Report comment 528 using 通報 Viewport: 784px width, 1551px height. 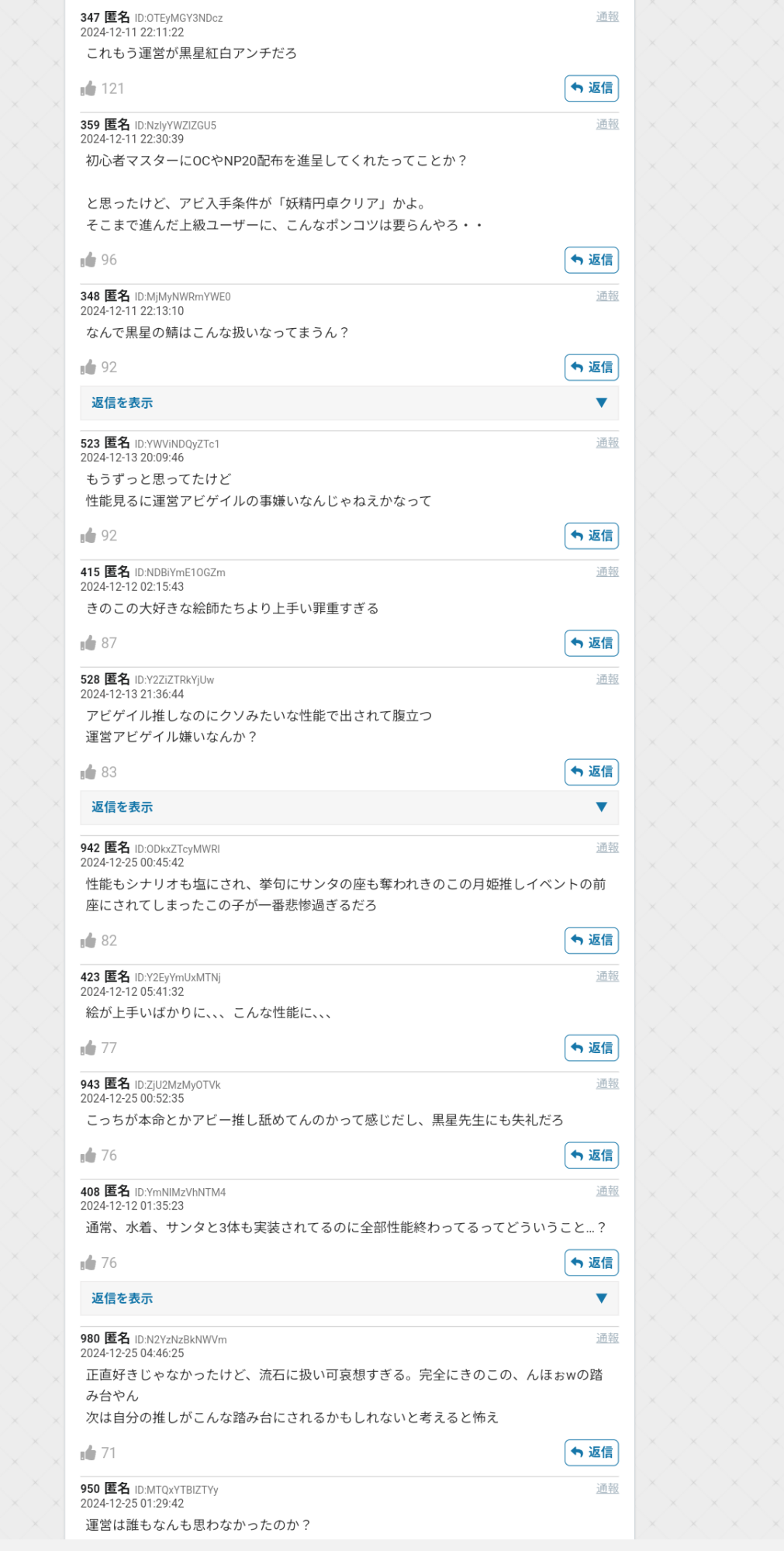pyautogui.click(x=607, y=679)
